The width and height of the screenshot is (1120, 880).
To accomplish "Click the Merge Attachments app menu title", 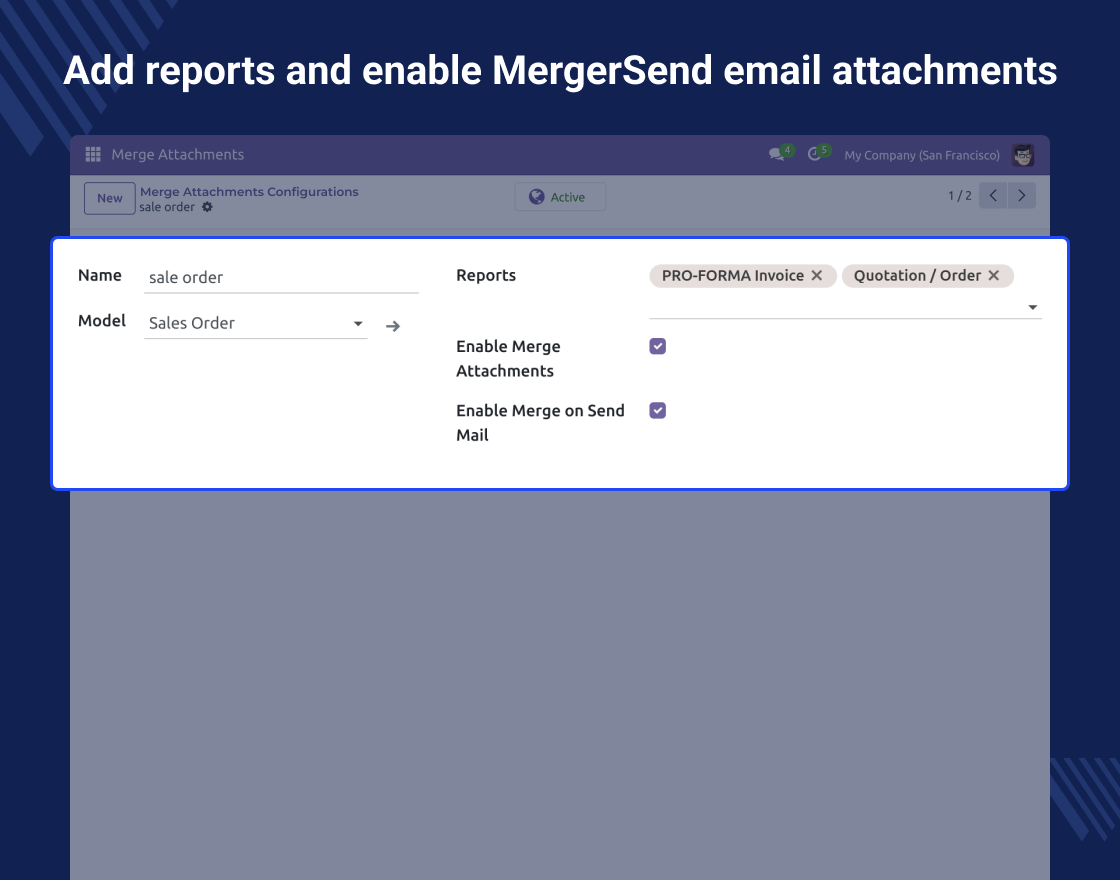I will click(178, 154).
